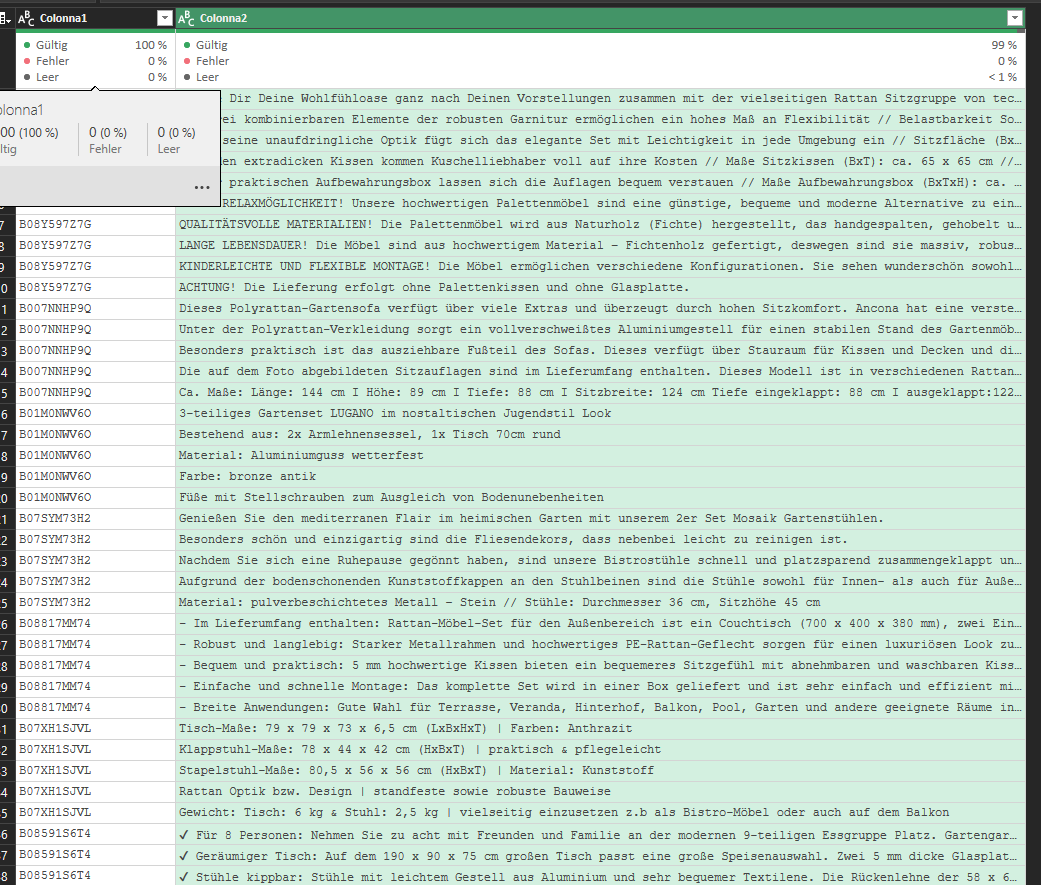This screenshot has height=885, width=1041.
Task: Change data type icon of Colonna1
Action: click(26, 19)
